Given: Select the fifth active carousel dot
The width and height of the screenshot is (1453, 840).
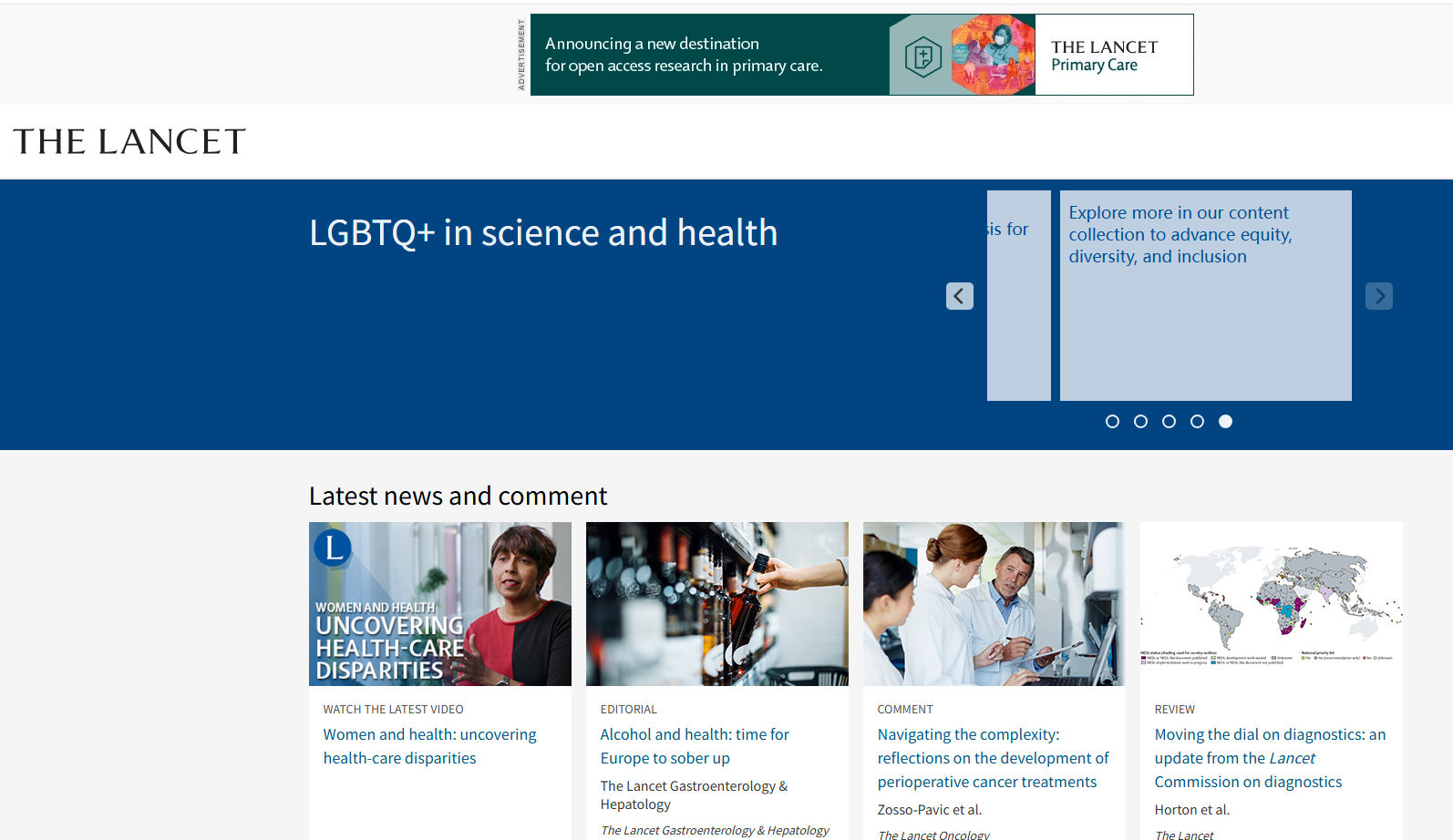Looking at the screenshot, I should (x=1225, y=421).
